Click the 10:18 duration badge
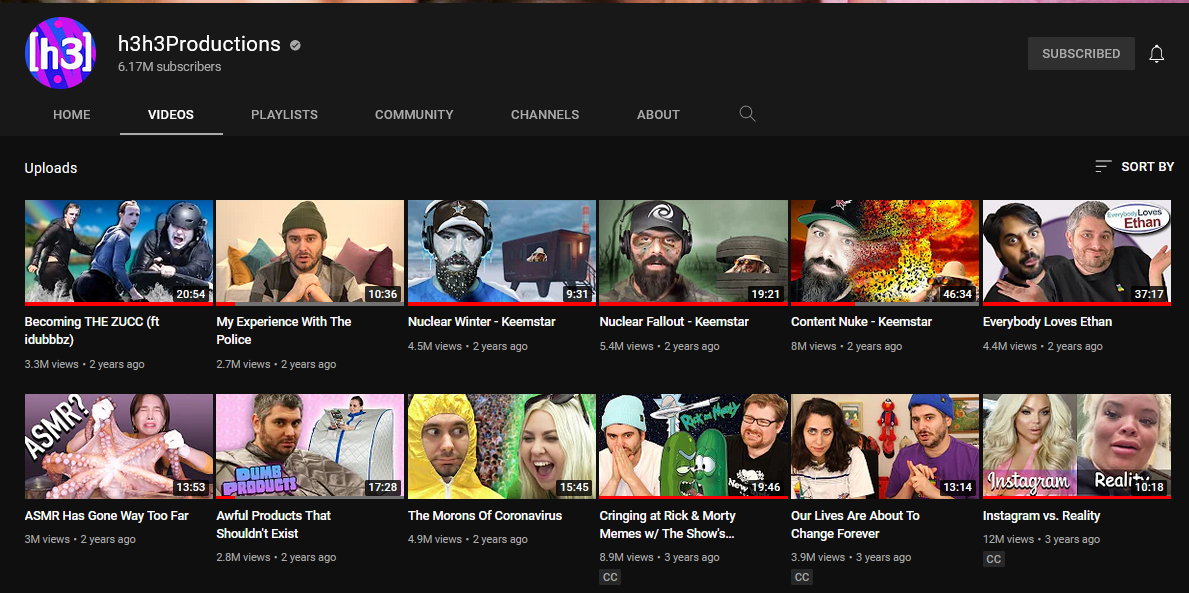 coord(1149,488)
